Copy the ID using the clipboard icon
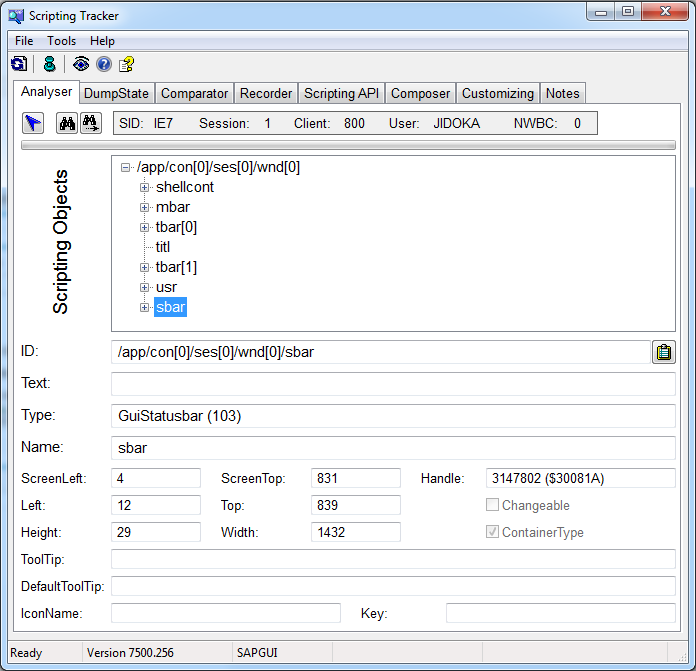 663,352
